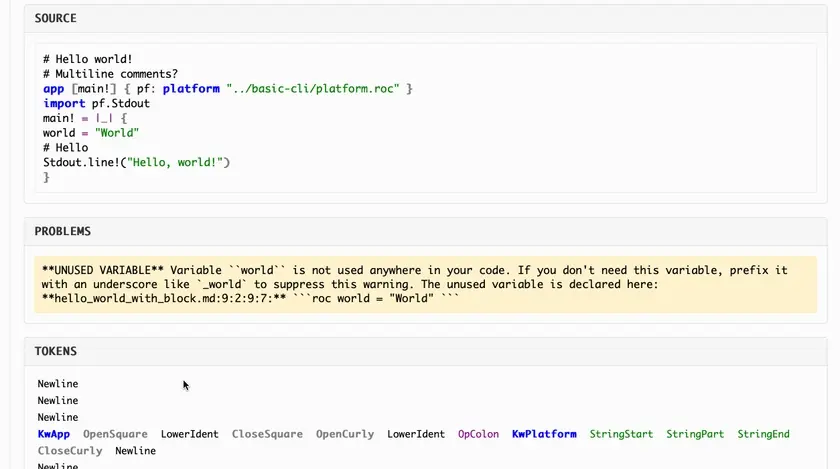
Task: Select the KwPlatform token
Action: [x=544, y=434]
